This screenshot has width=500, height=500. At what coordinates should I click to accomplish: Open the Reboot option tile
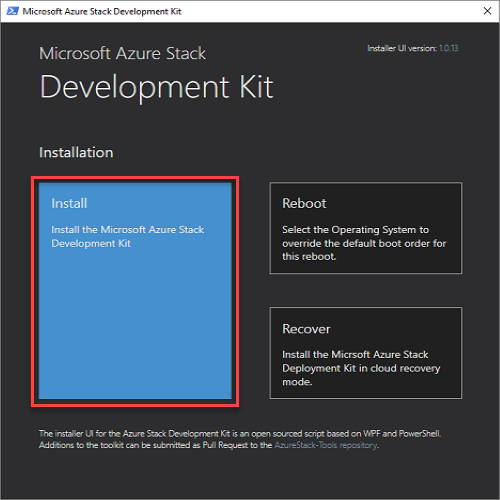click(366, 228)
